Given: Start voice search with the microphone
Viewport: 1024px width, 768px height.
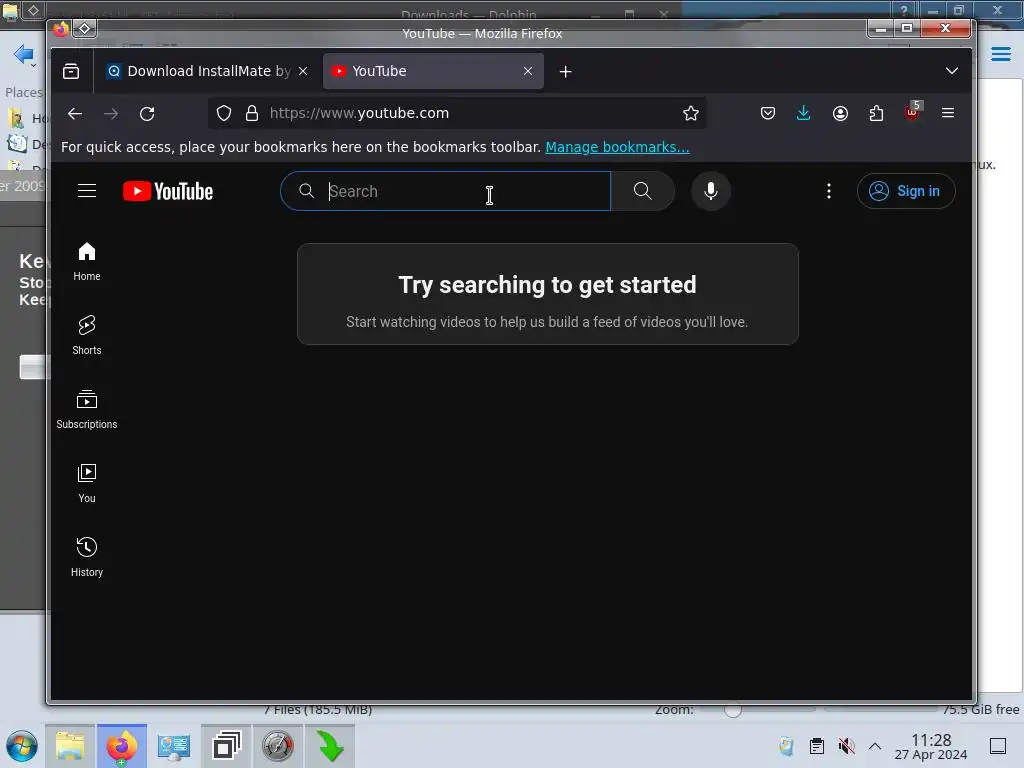Looking at the screenshot, I should pos(711,191).
